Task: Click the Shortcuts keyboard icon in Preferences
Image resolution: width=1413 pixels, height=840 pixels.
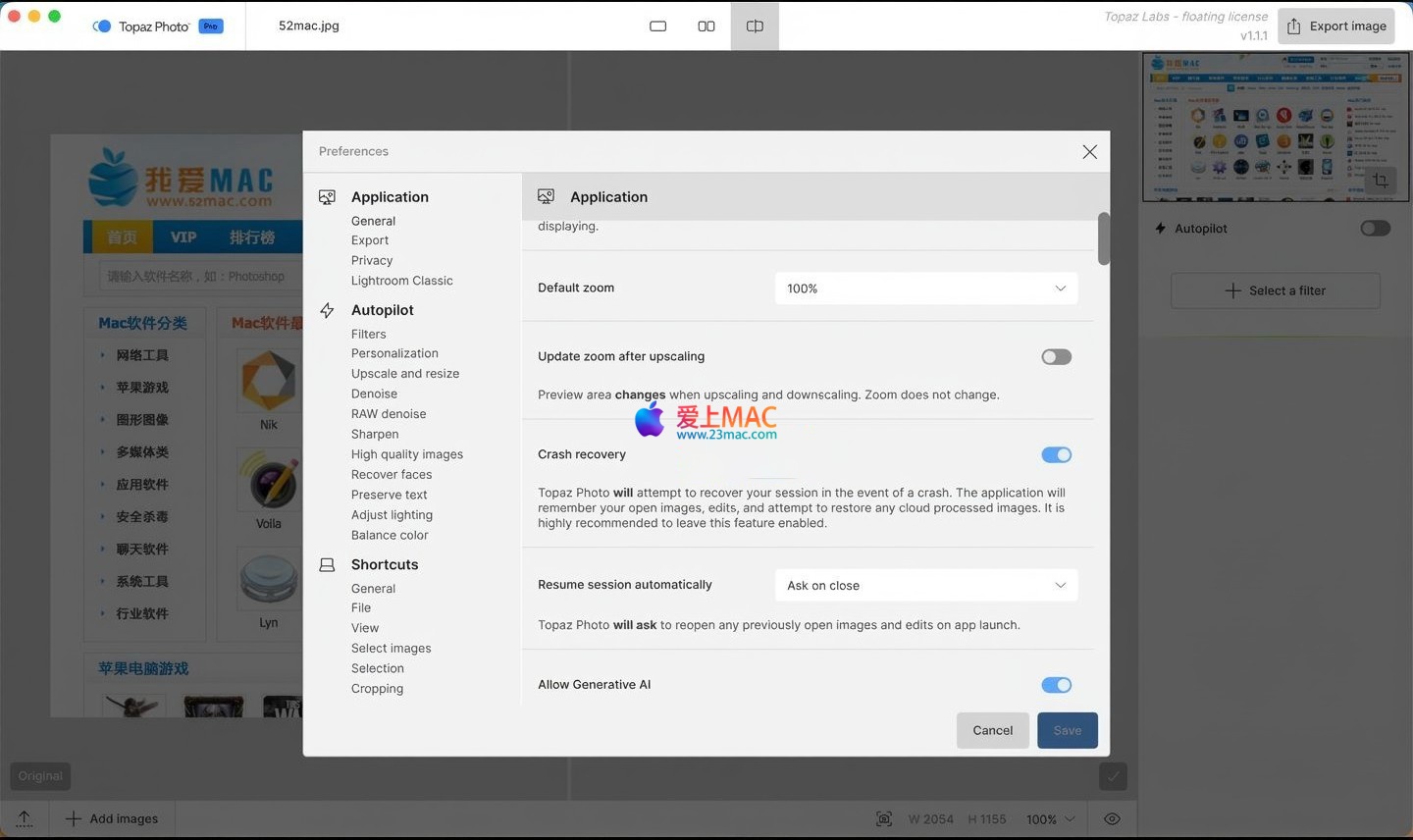Action: (x=328, y=565)
